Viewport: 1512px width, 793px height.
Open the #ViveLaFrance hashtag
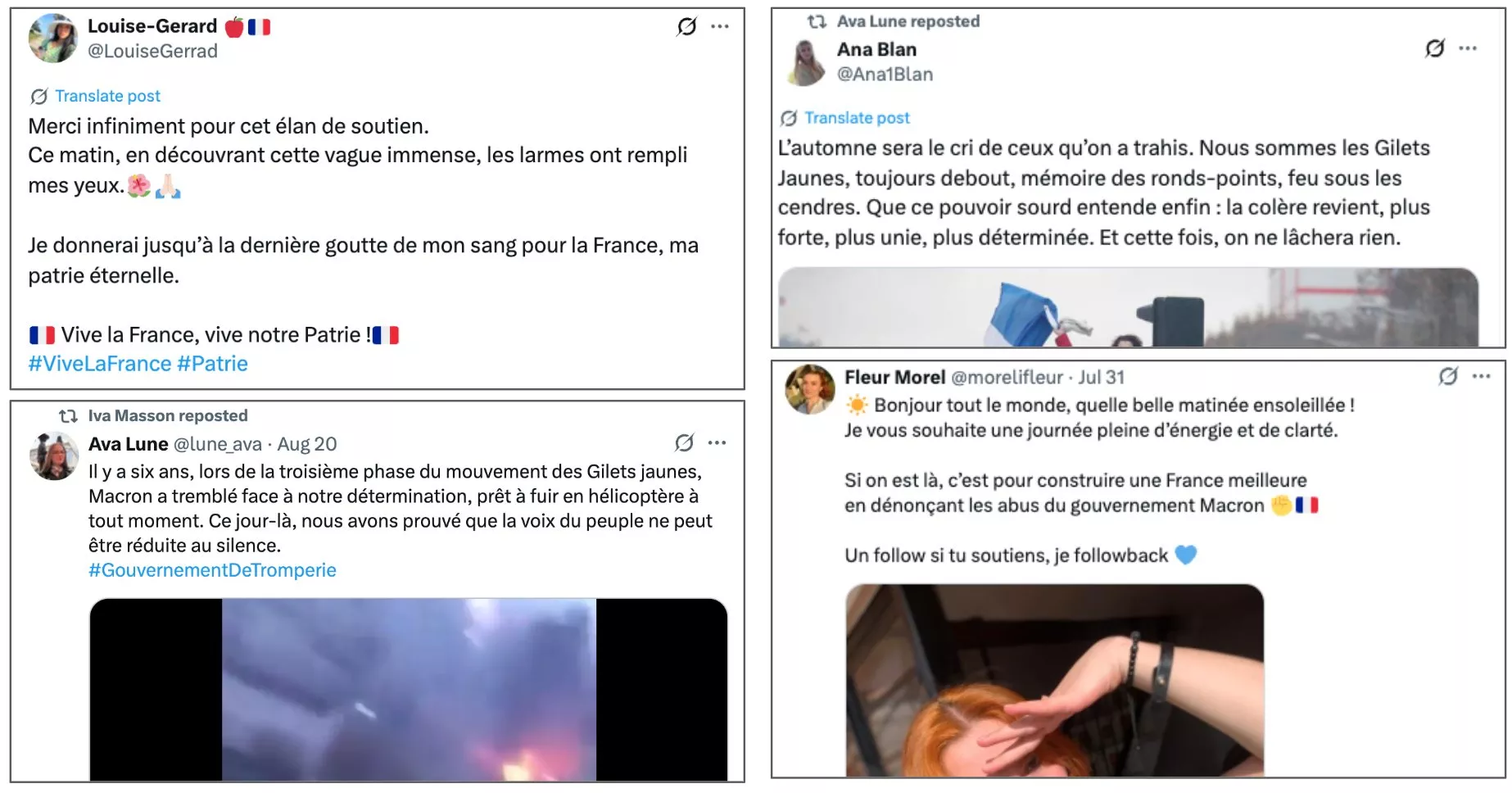point(100,364)
